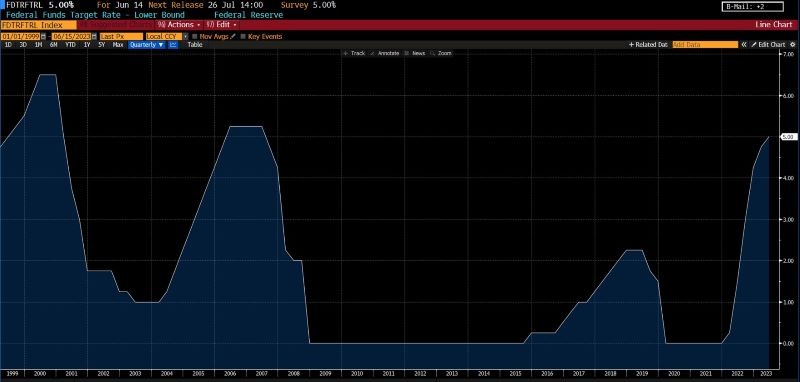Click the Add Data input field
The image size is (800, 382).
pos(705,45)
